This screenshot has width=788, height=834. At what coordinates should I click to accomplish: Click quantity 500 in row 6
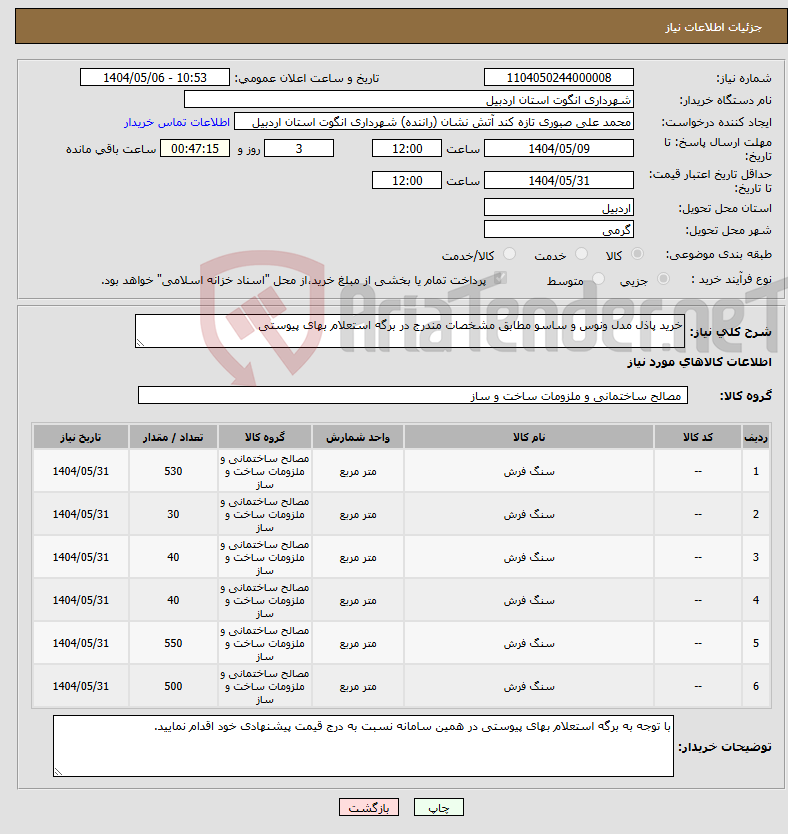click(x=173, y=686)
